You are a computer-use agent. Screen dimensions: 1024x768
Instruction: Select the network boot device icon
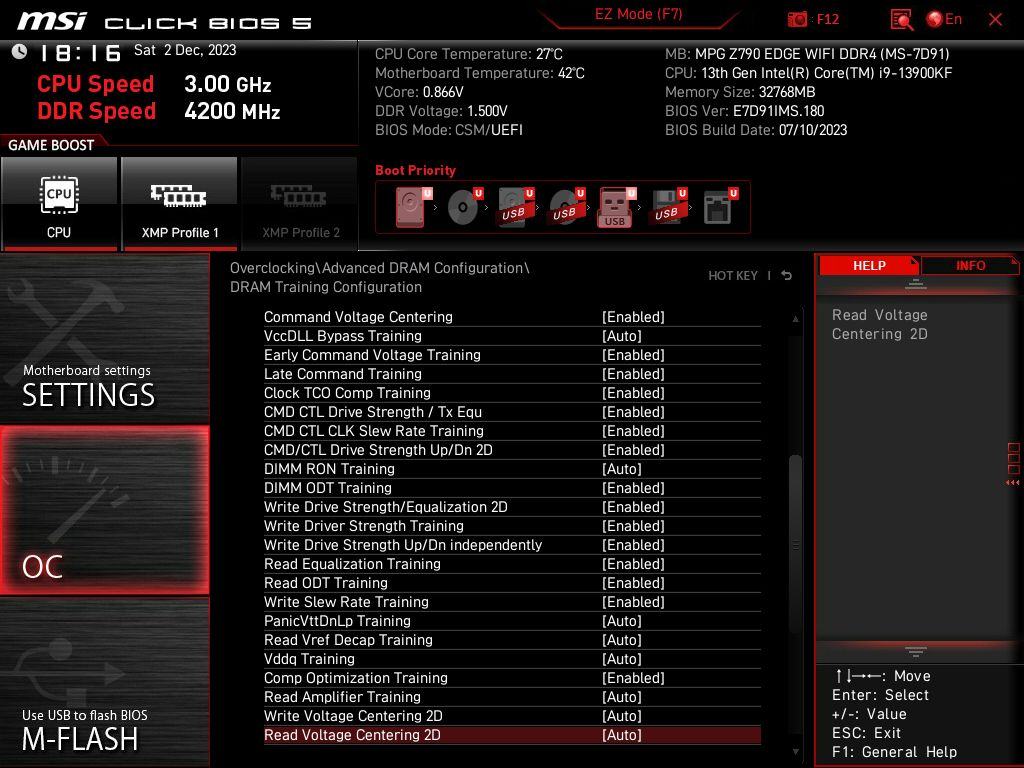[x=719, y=207]
